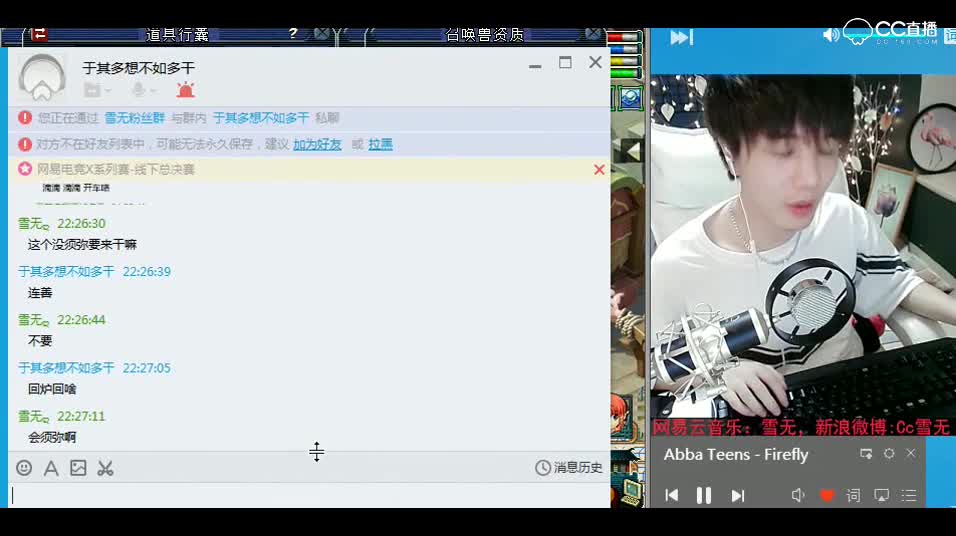The width and height of the screenshot is (956, 536).
Task: Open 于其多想不如多干 profile link in notice bar
Action: 261,118
